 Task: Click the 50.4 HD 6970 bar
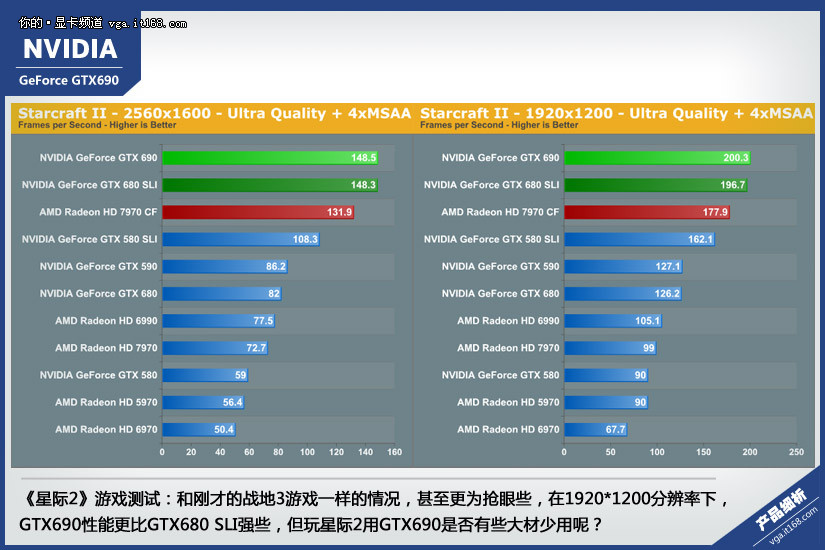click(199, 429)
